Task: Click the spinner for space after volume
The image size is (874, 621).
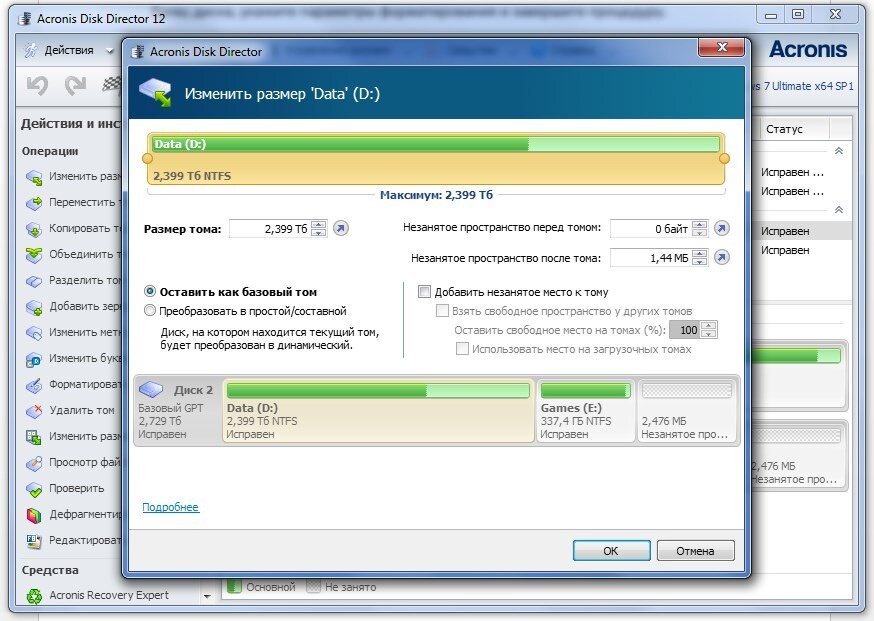Action: pyautogui.click(x=700, y=258)
